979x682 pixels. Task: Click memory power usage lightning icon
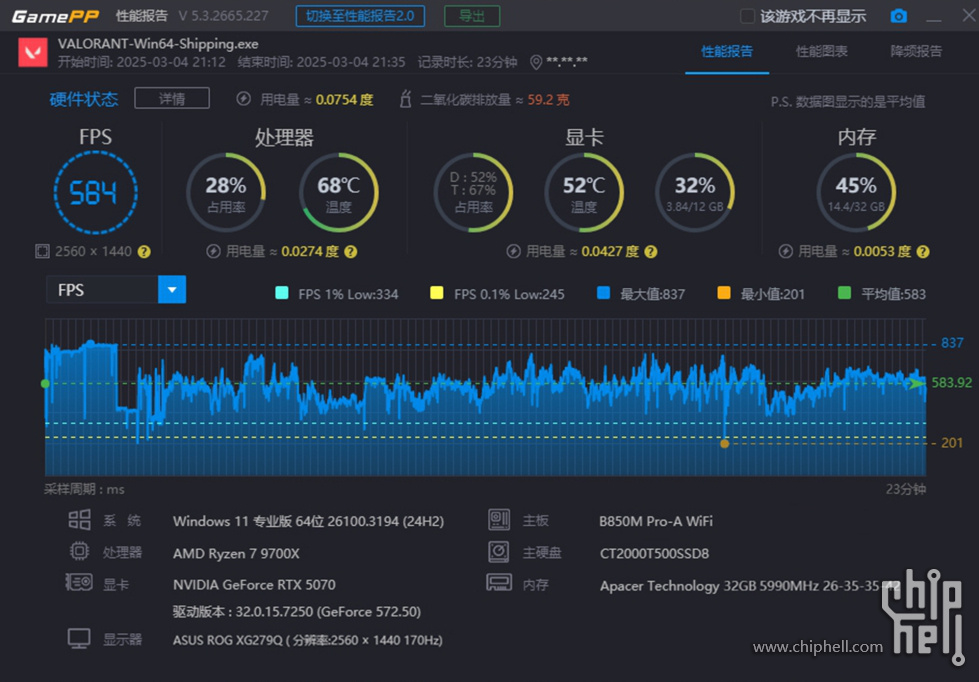point(785,252)
